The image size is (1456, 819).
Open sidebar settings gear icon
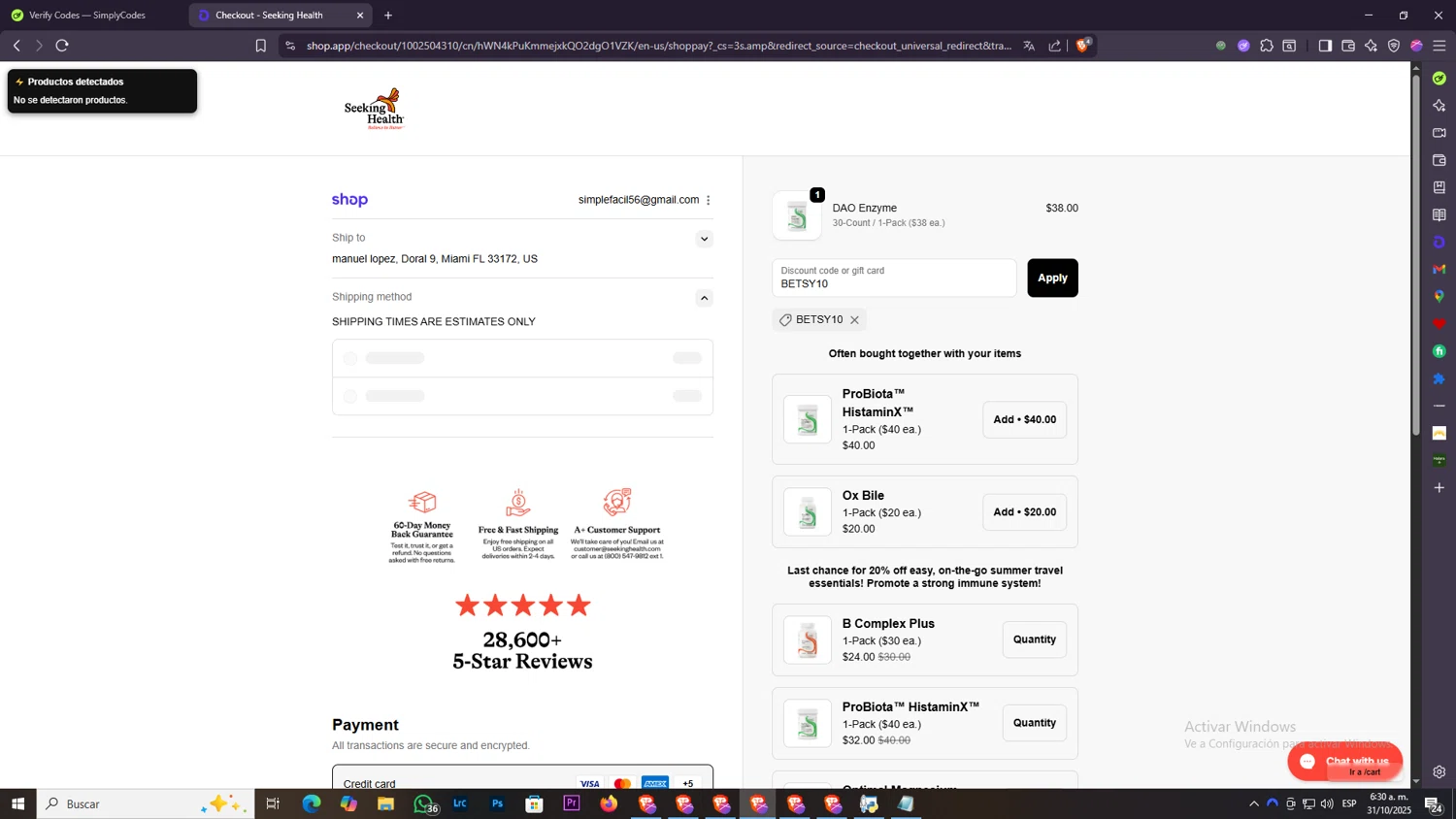(1439, 772)
